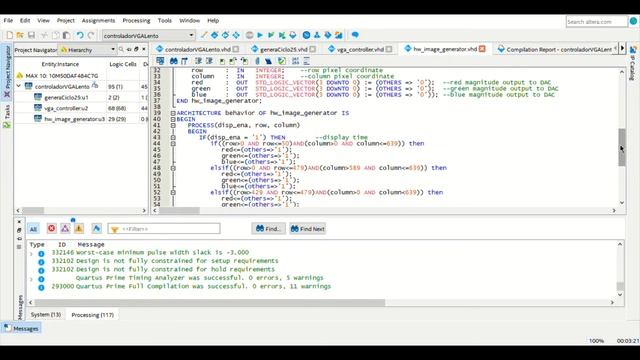Viewport: 640px width, 360px height.
Task: Open the Assignments menu
Action: tap(98, 20)
